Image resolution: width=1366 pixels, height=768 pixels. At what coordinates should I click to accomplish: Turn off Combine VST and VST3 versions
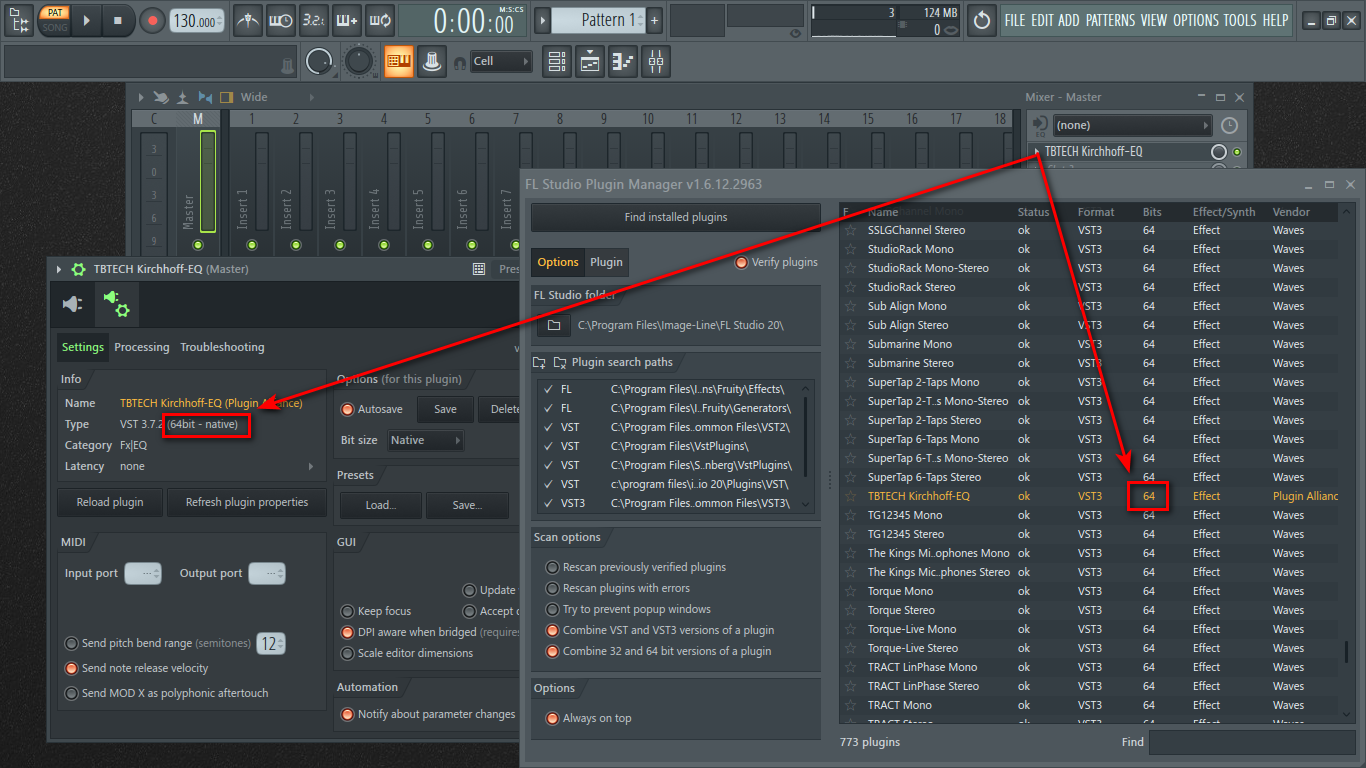[552, 630]
